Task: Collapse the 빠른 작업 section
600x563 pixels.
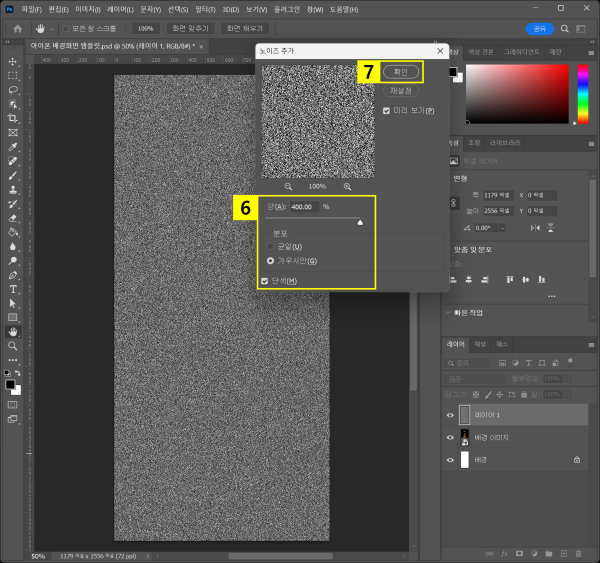Action: click(448, 311)
